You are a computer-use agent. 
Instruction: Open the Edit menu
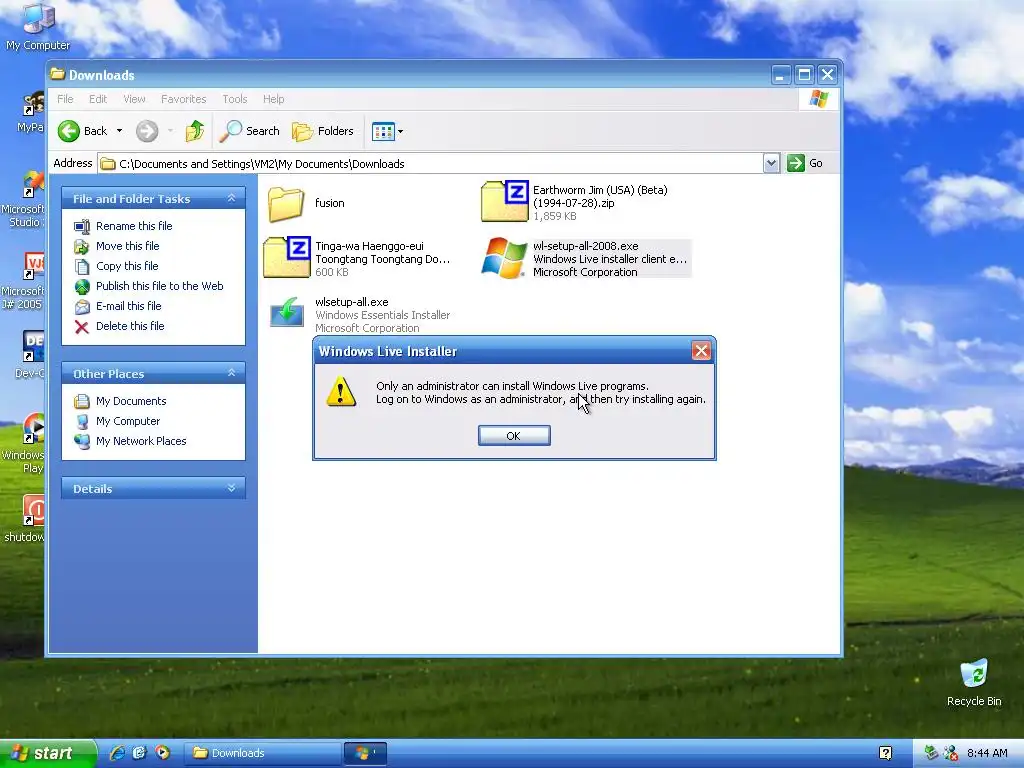click(x=98, y=99)
